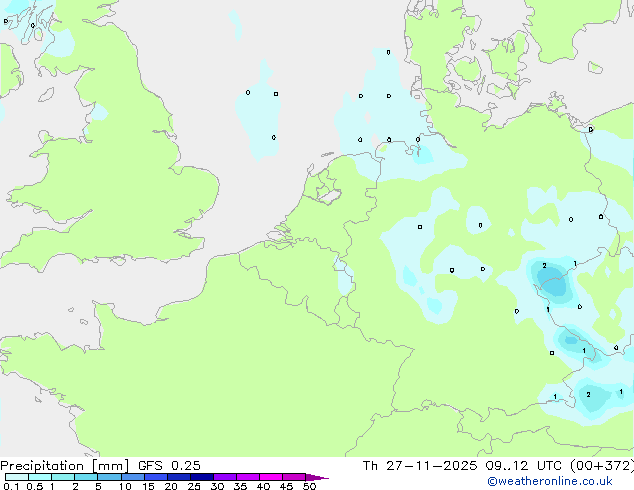Choose the 40–45 mm magenta legend segment

[x=271, y=477]
